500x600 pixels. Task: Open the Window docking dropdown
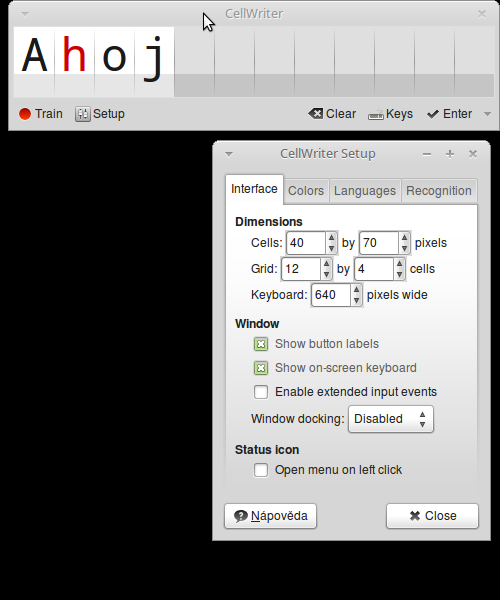(391, 419)
